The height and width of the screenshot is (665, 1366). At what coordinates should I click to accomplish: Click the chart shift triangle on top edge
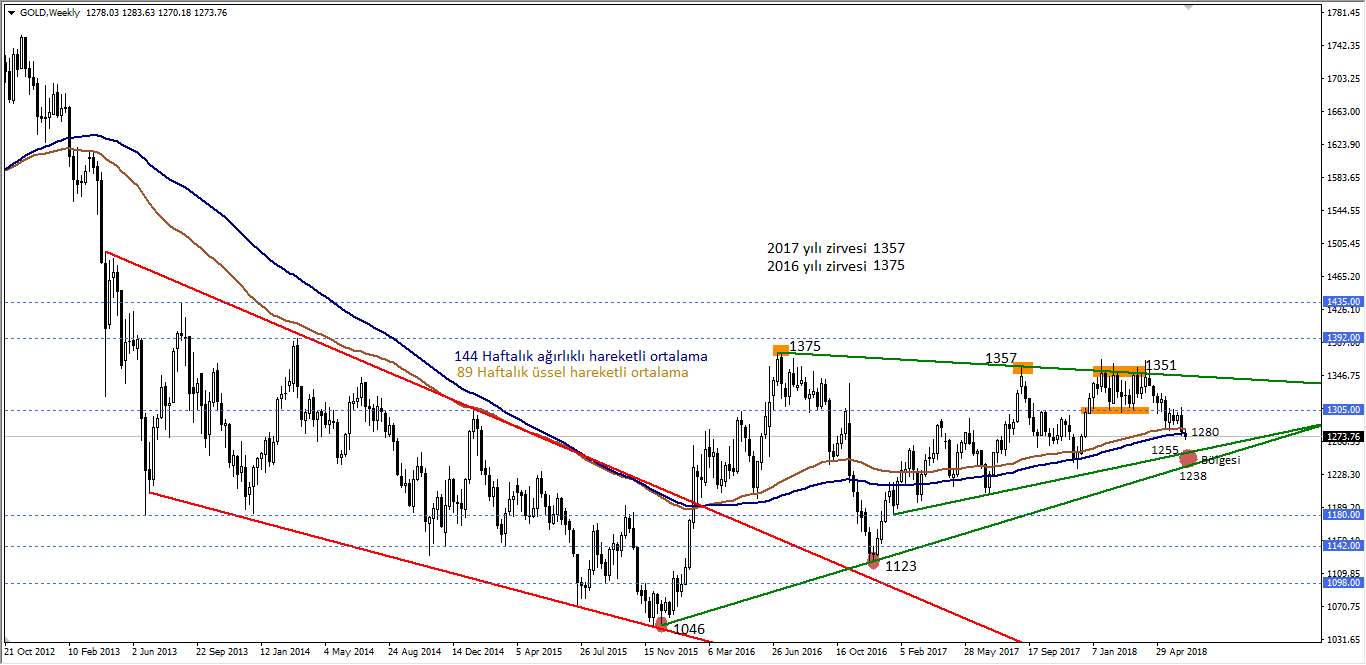click(1188, 8)
